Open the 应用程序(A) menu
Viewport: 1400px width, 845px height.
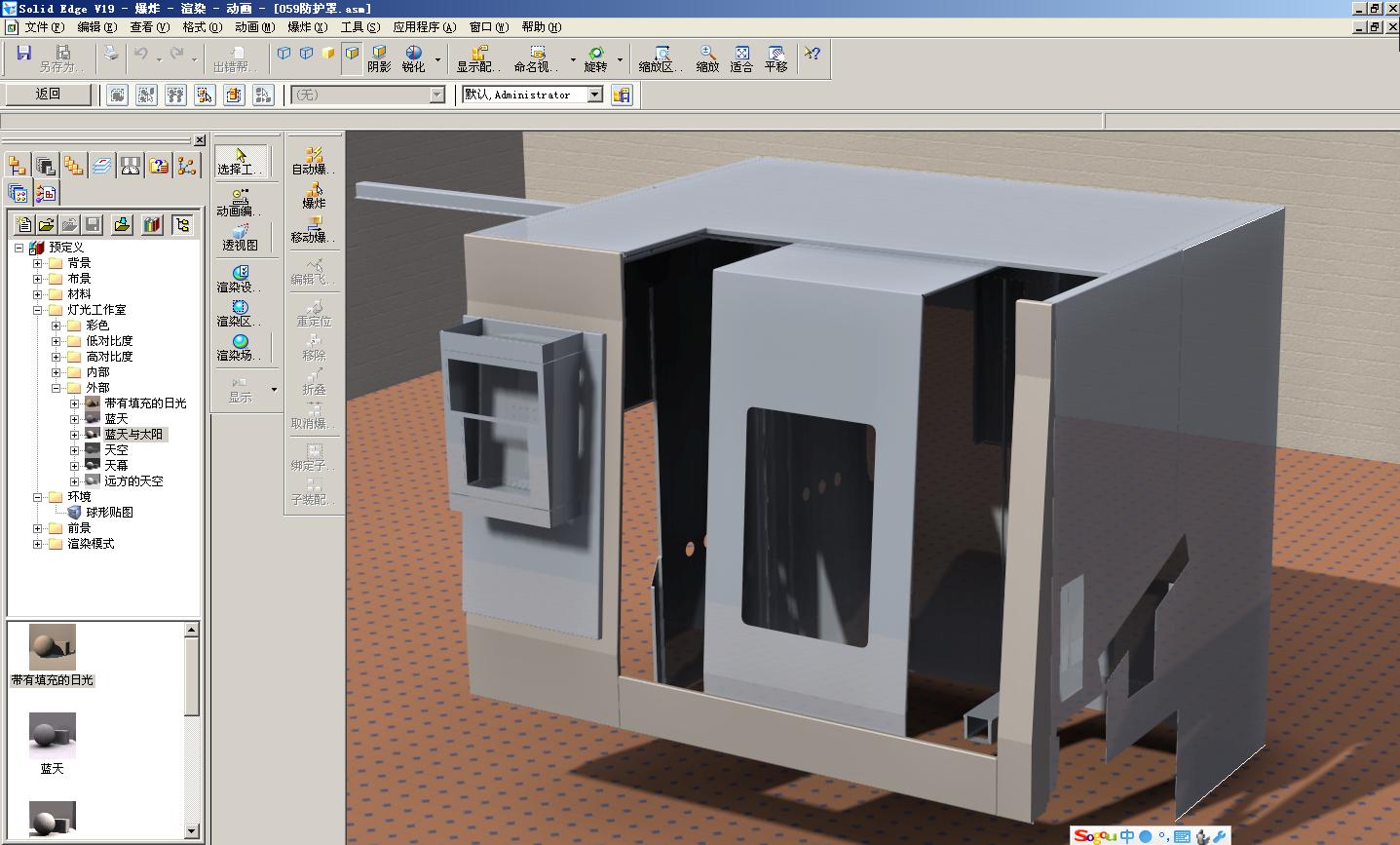coord(424,27)
